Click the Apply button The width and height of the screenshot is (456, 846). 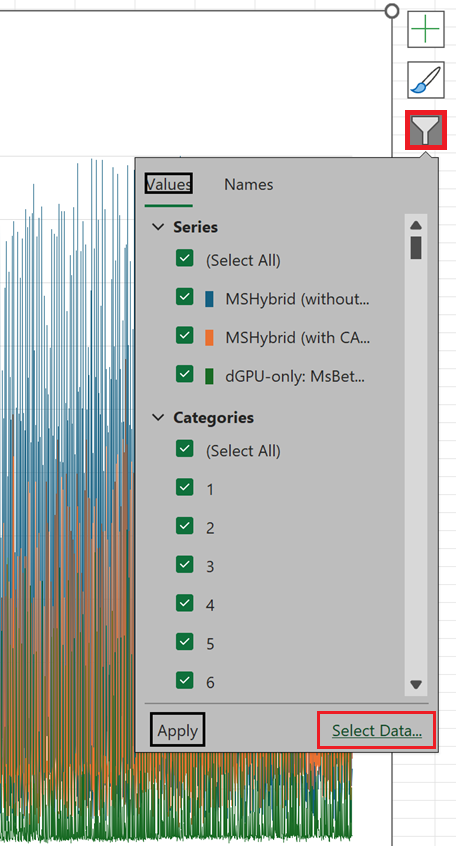tap(178, 731)
